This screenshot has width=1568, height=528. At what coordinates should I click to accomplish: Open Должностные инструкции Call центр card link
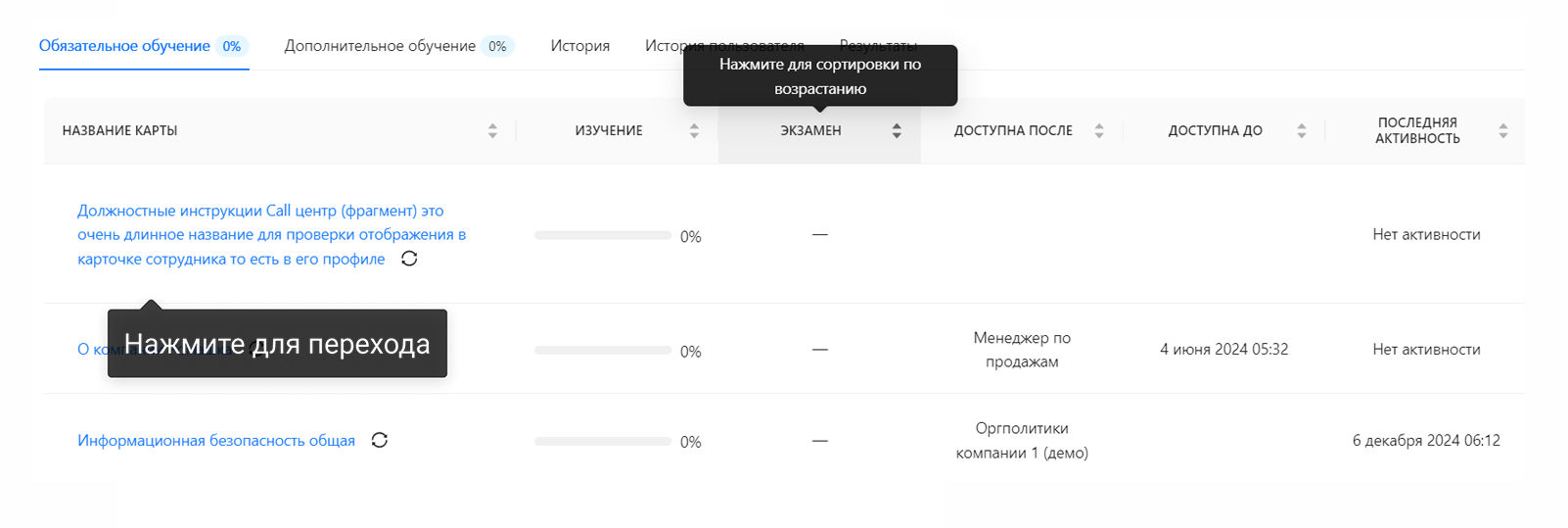pos(272,234)
